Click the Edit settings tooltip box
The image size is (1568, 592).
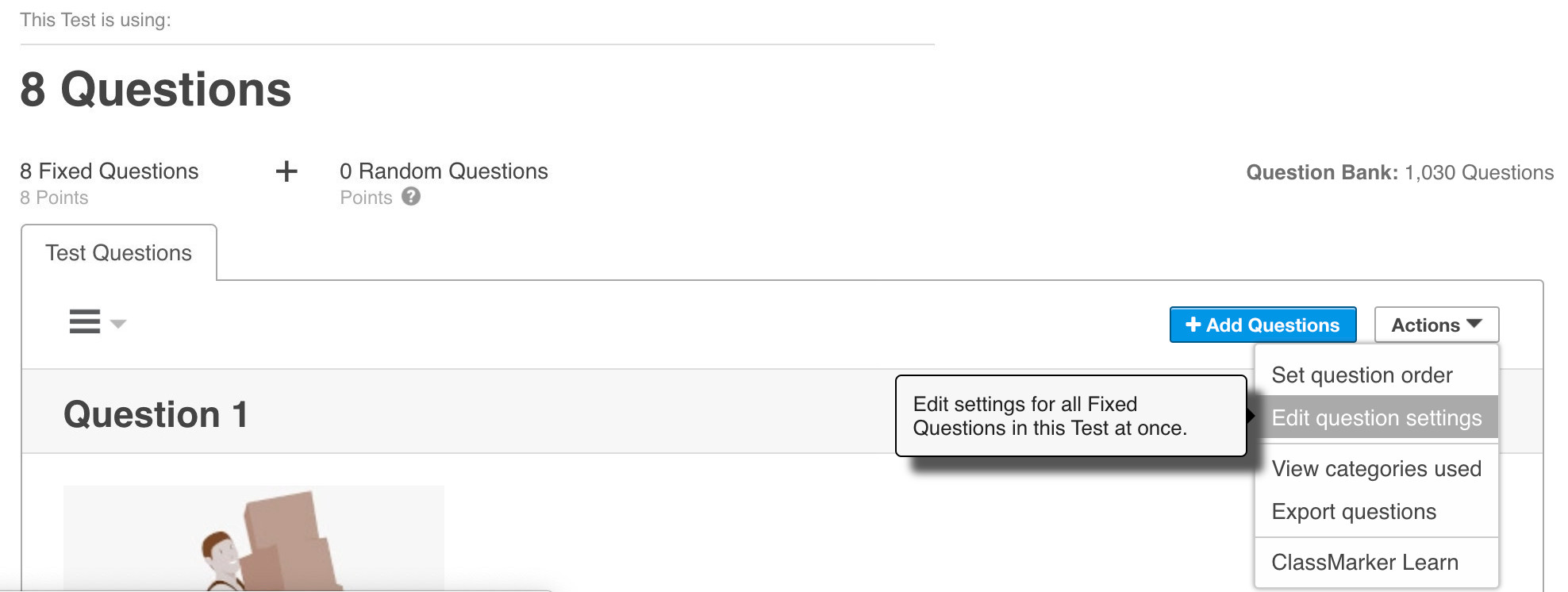pyautogui.click(x=1070, y=416)
